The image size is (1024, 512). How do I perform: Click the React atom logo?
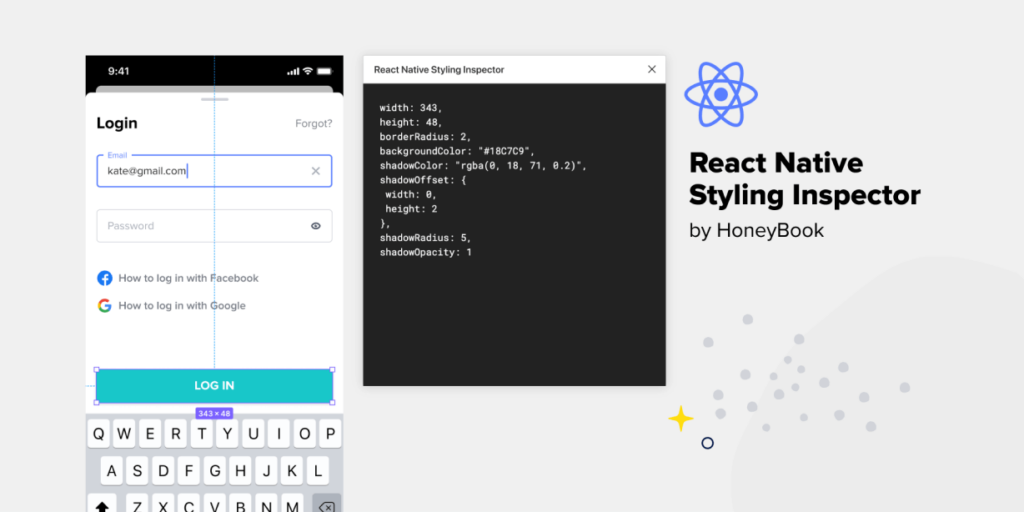coord(720,94)
